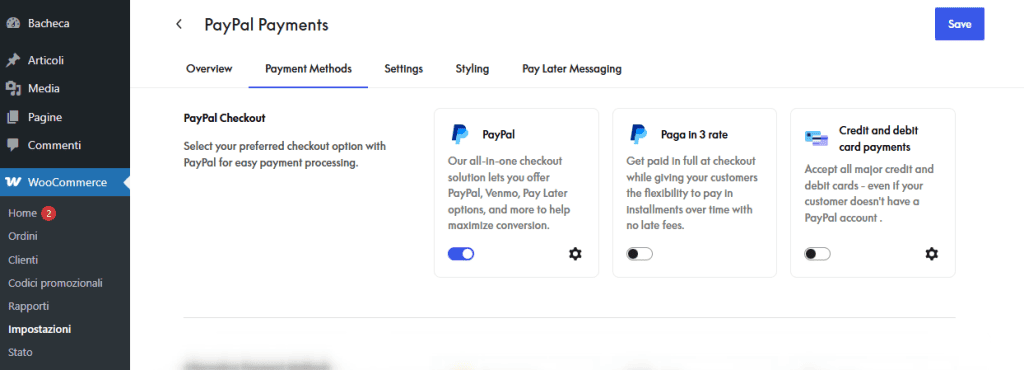Open Codici promozionali link

click(55, 283)
